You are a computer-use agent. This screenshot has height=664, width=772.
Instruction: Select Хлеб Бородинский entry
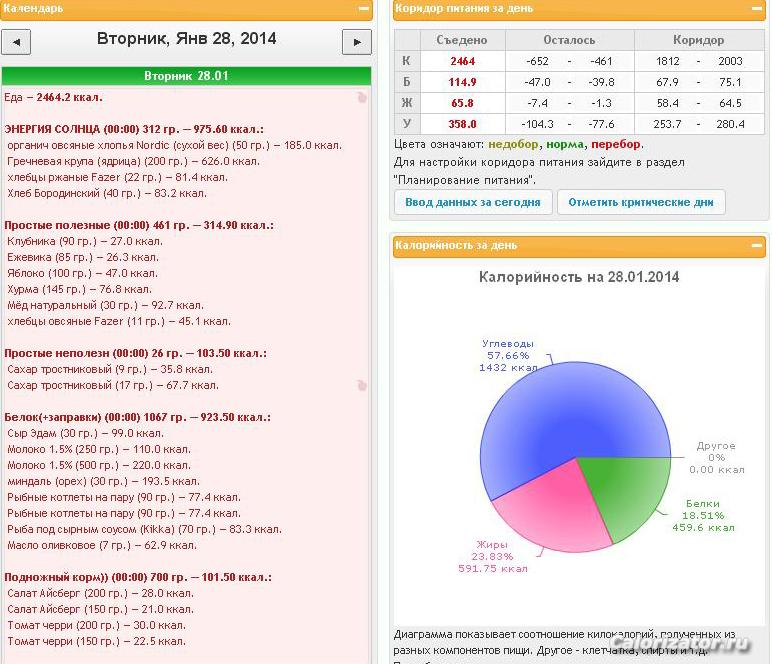pyautogui.click(x=107, y=193)
